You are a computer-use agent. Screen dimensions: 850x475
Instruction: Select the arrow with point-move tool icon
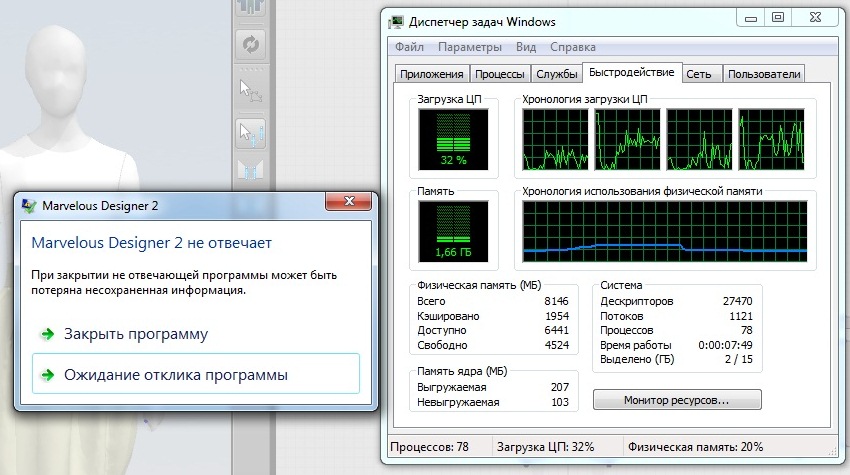(250, 134)
